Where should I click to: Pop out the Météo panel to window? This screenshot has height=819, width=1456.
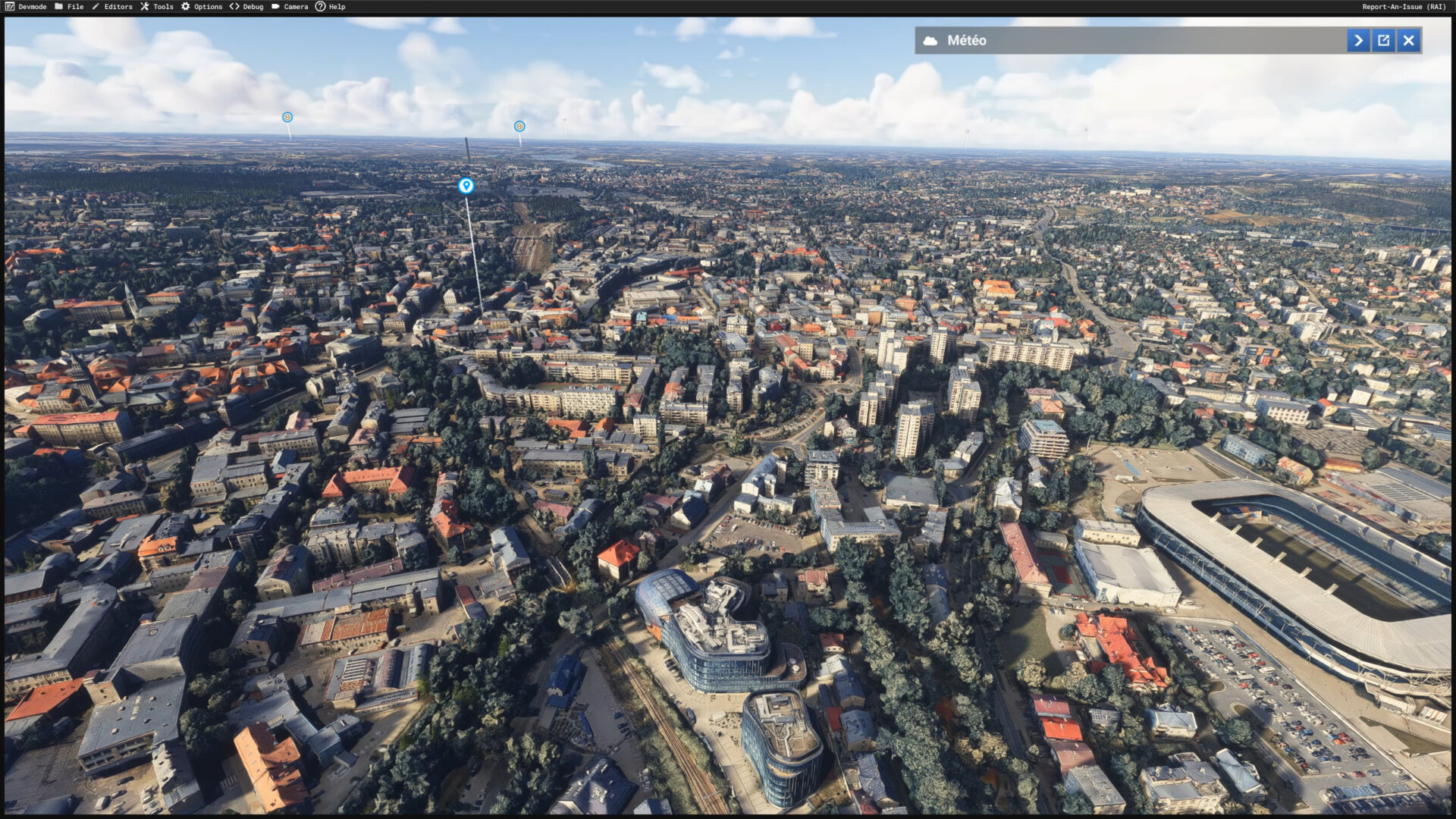pos(1383,40)
